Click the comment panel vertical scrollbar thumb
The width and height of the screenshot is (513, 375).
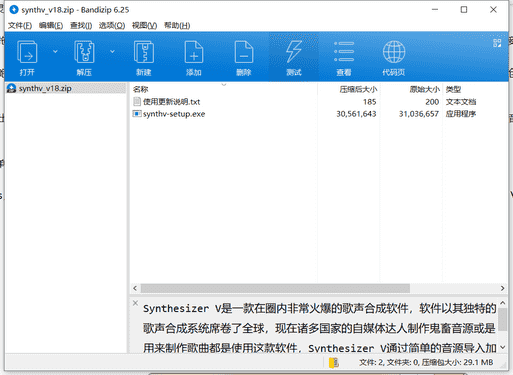click(x=503, y=319)
